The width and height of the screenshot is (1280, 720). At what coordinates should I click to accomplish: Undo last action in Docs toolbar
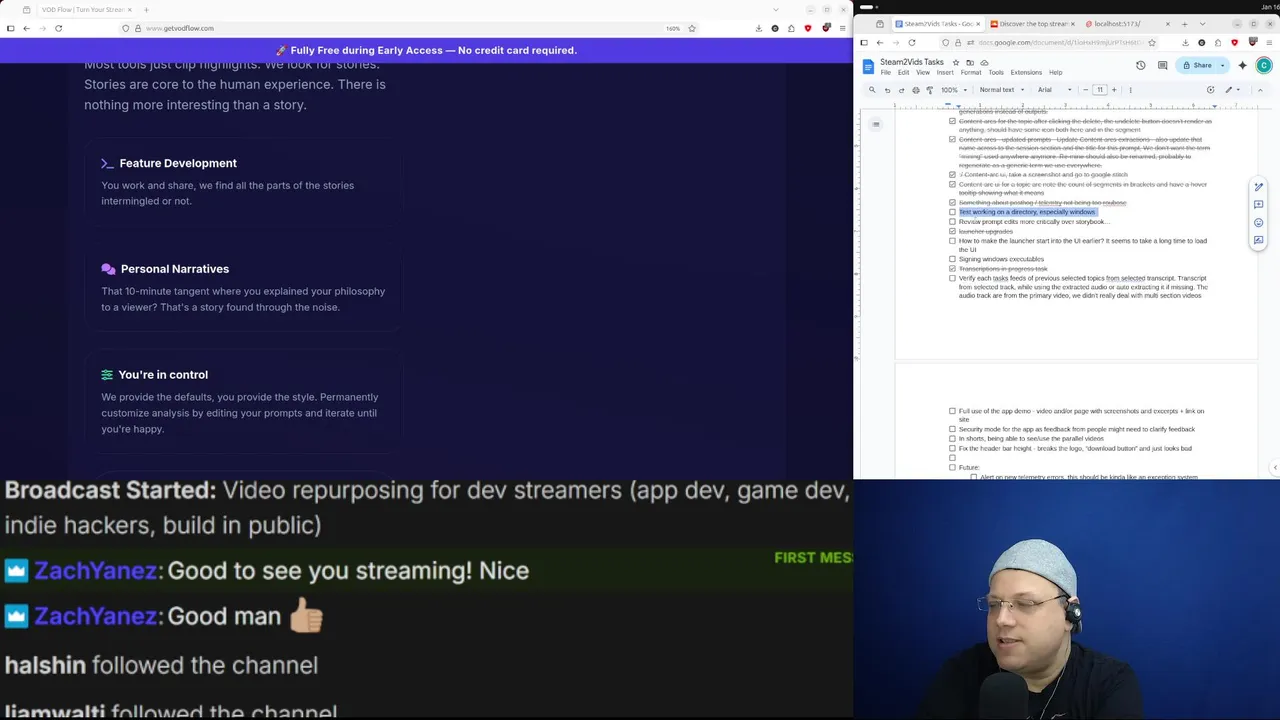pos(887,90)
